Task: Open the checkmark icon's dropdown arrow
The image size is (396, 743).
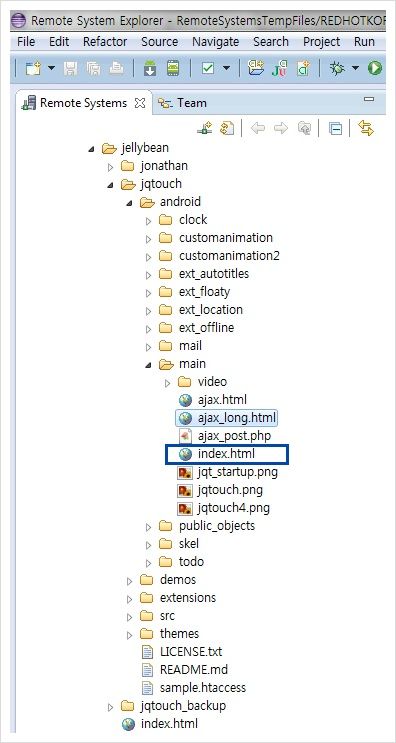Action: pos(226,69)
